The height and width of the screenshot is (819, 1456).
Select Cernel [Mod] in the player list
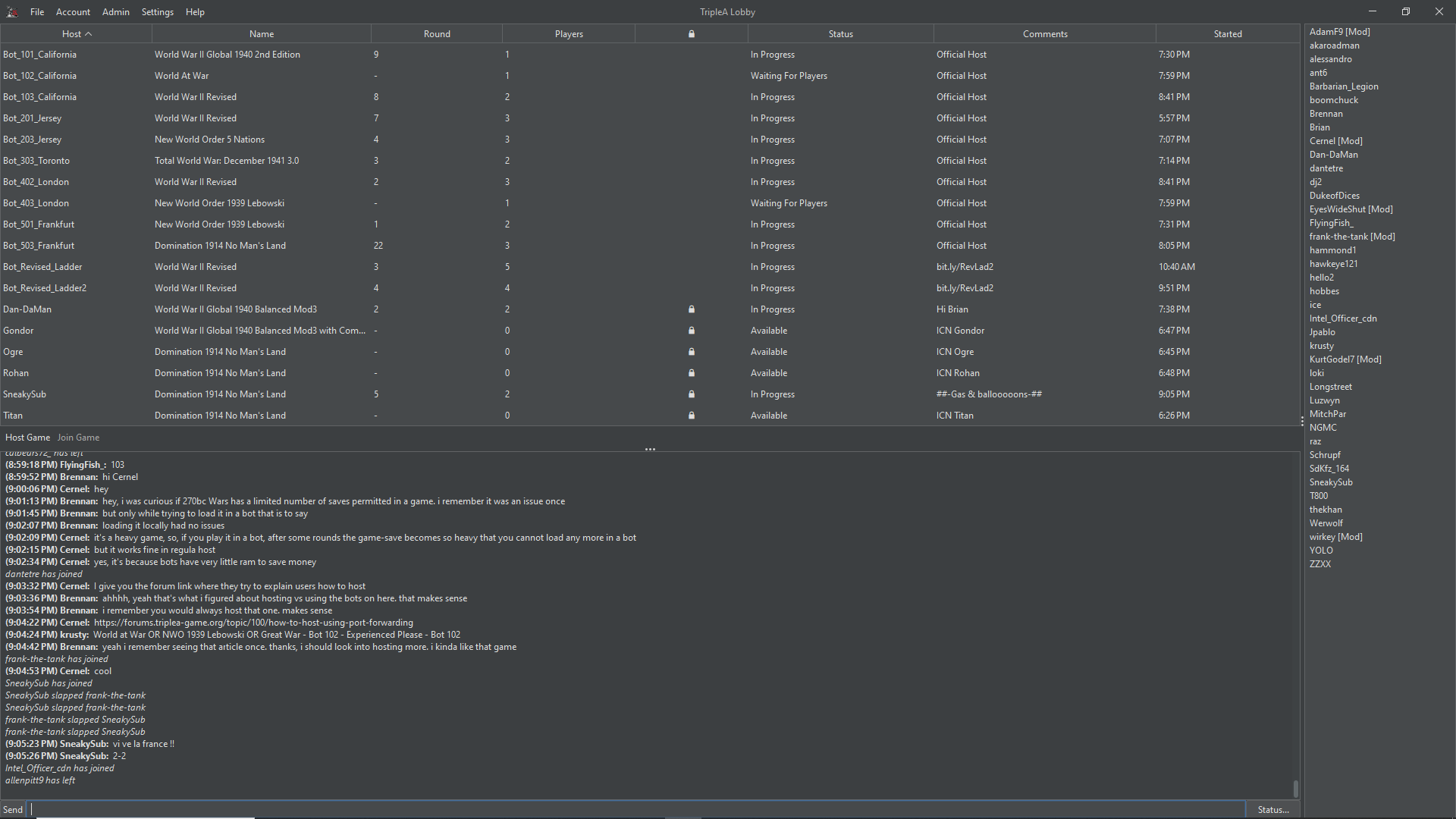(1335, 141)
